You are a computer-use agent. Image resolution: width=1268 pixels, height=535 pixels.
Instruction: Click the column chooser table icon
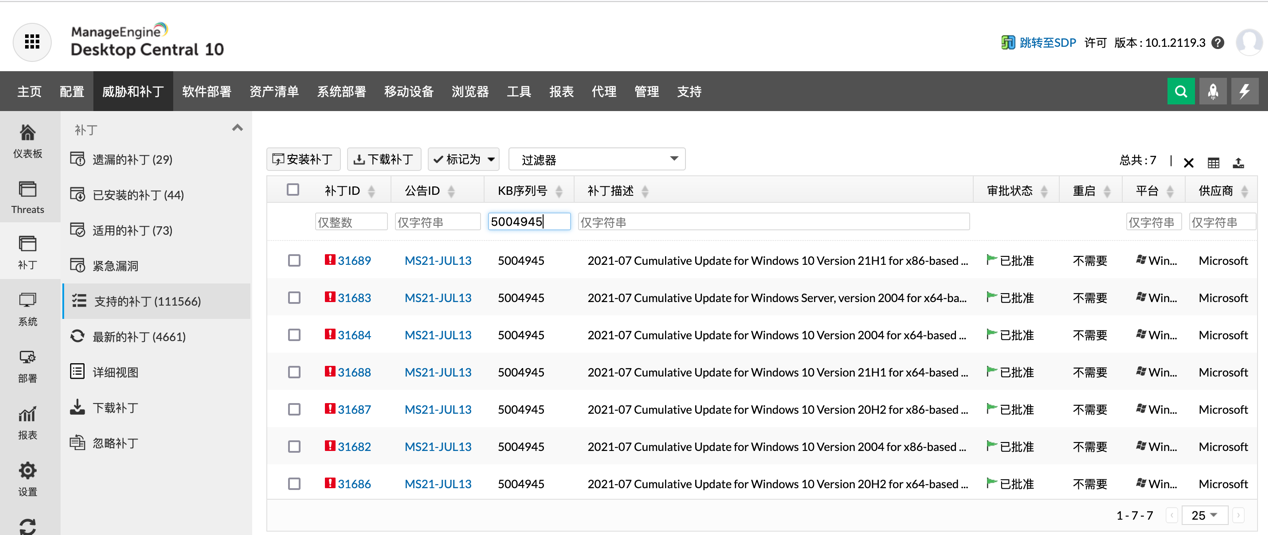click(1213, 162)
